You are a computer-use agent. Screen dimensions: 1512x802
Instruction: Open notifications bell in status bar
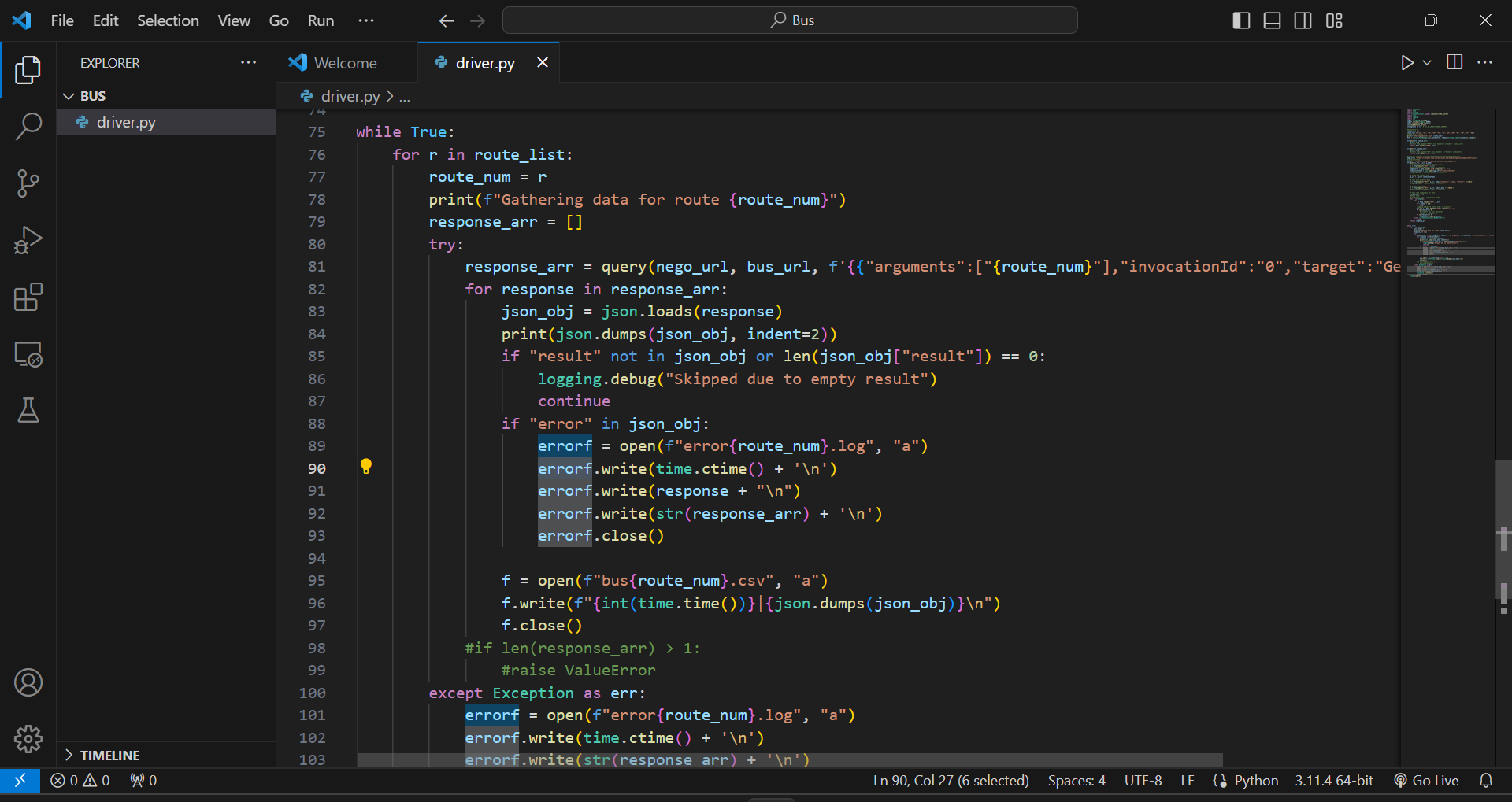(x=1486, y=781)
